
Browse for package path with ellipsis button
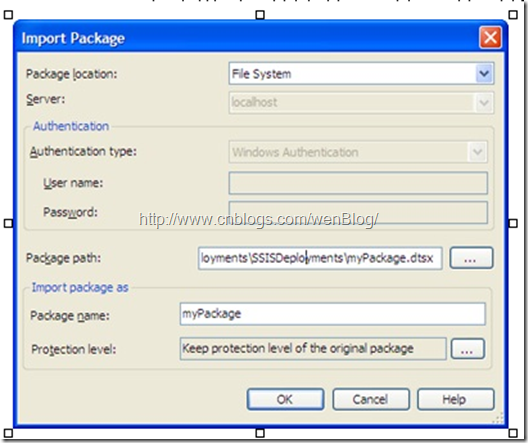click(471, 258)
